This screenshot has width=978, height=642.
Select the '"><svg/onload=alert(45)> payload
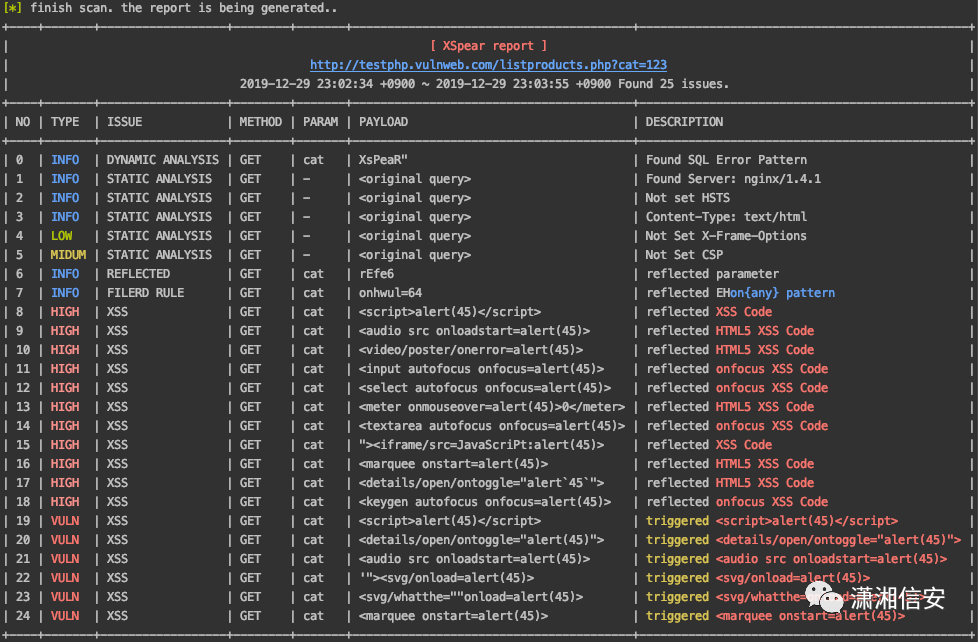(x=446, y=578)
